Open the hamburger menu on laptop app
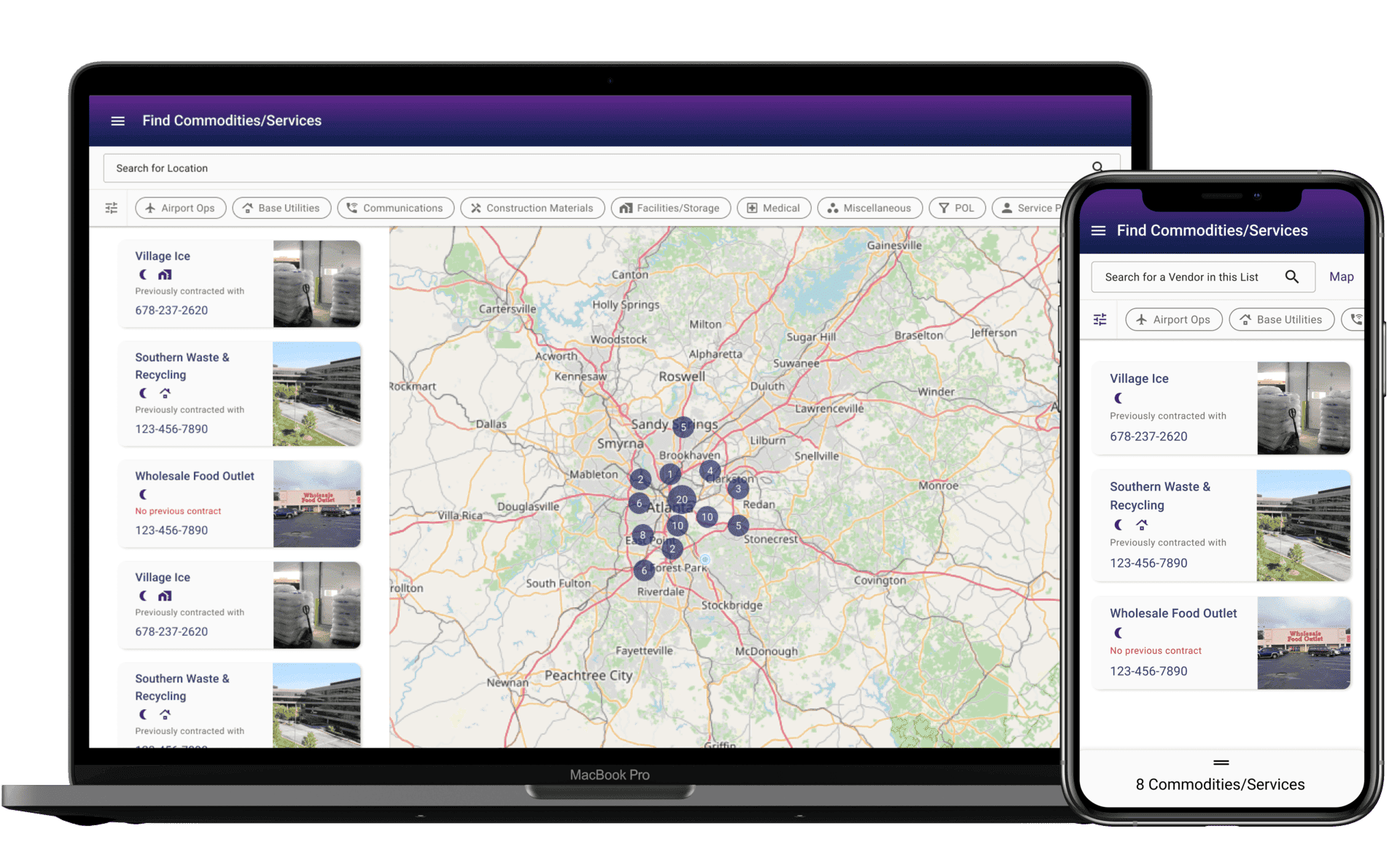The height and width of the screenshot is (866, 1400). [117, 121]
